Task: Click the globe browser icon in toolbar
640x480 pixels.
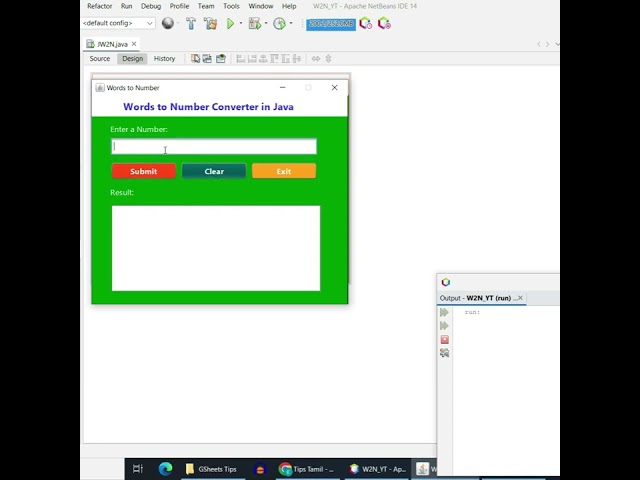Action: tap(167, 23)
